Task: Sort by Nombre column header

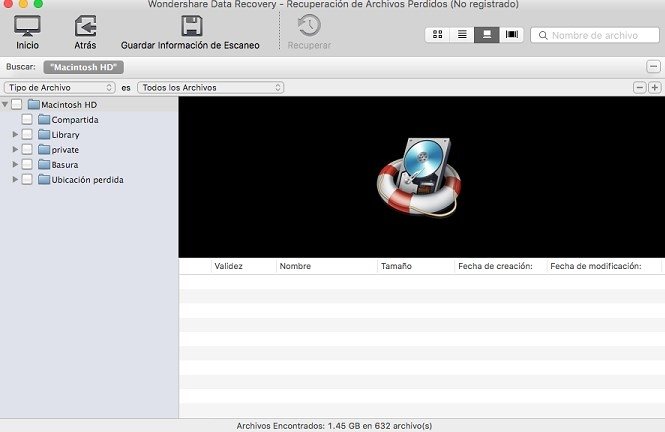Action: pyautogui.click(x=327, y=266)
